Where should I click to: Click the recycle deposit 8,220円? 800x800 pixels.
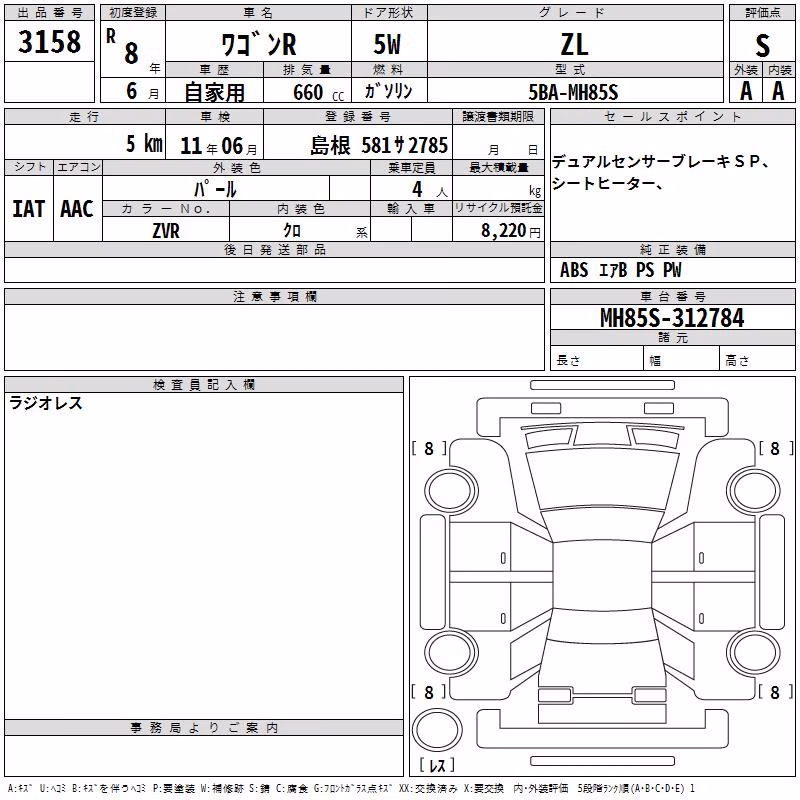(511, 231)
